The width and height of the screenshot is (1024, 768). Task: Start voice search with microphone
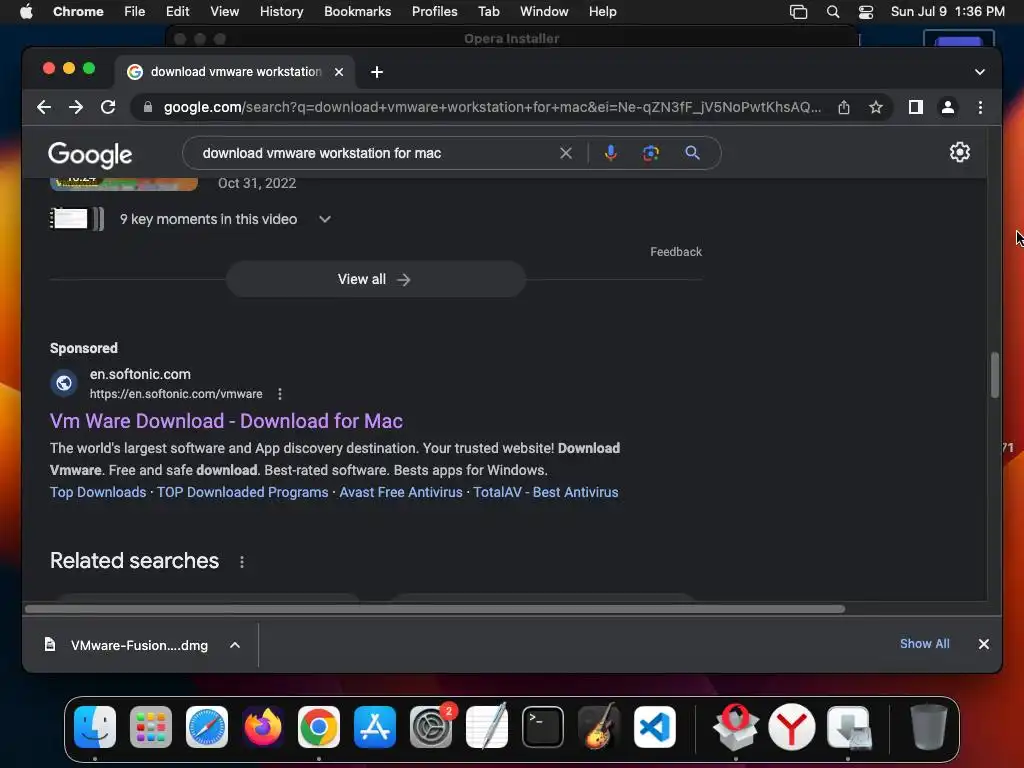click(x=611, y=153)
